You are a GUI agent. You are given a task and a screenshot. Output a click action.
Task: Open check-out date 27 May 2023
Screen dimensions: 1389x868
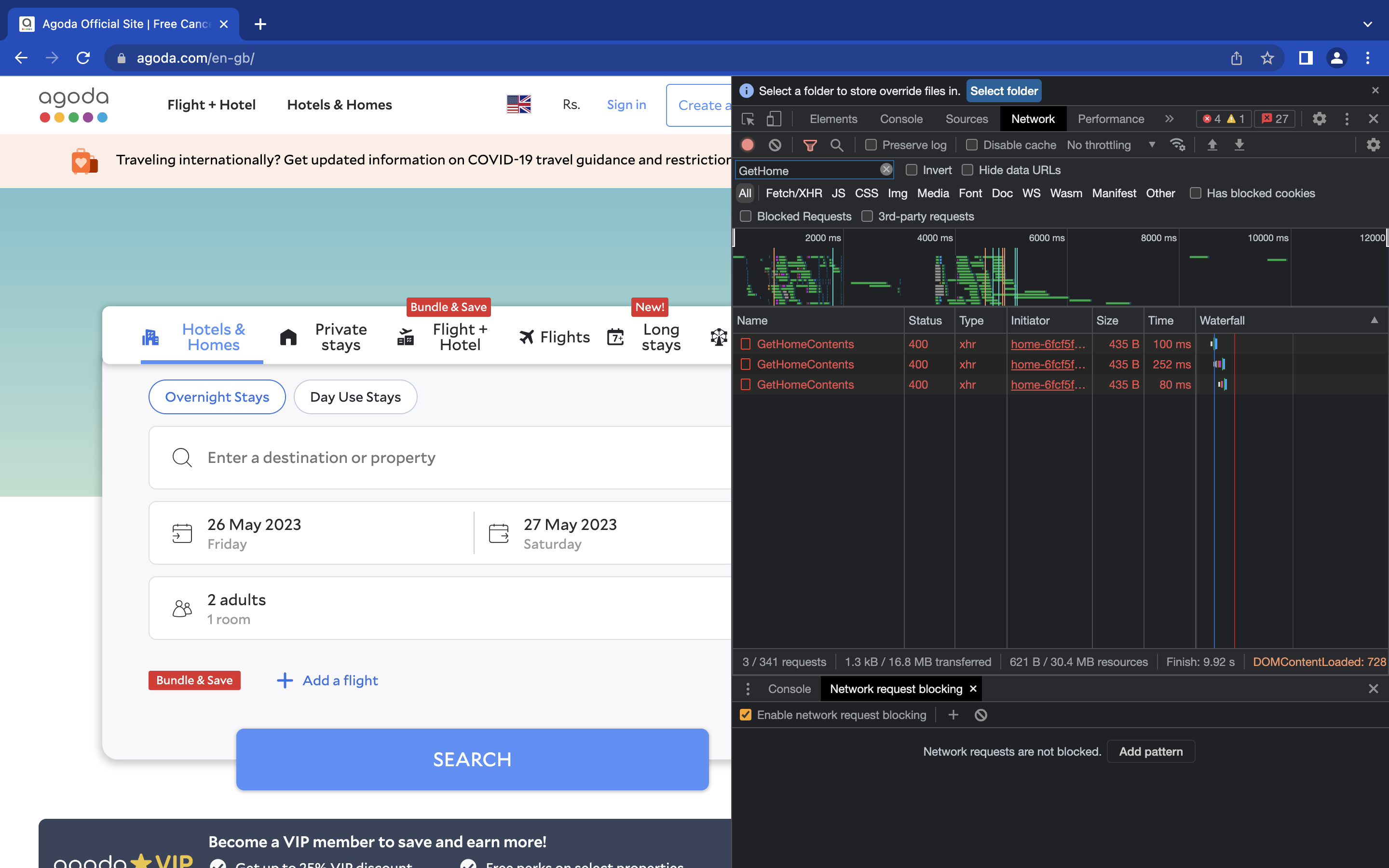[x=603, y=533]
